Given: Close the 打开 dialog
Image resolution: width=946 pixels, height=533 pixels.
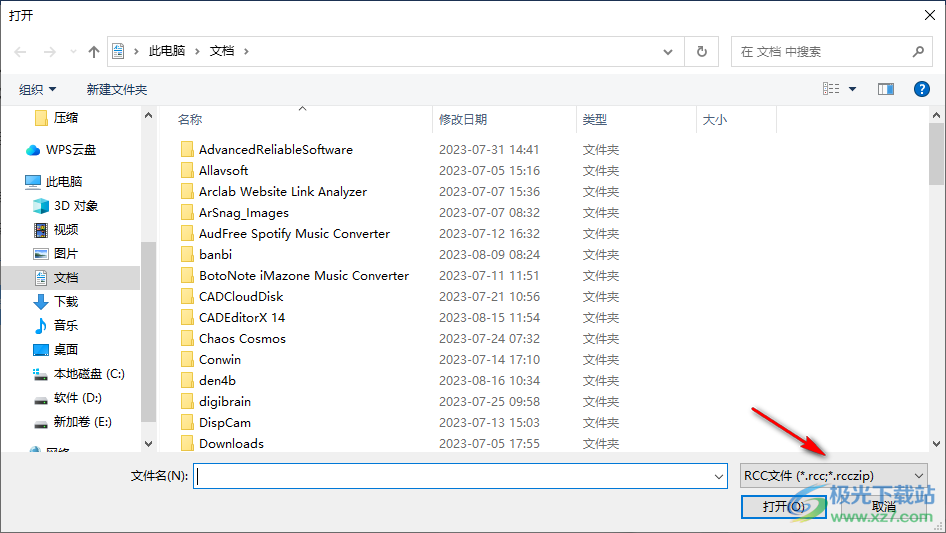Looking at the screenshot, I should coord(930,15).
